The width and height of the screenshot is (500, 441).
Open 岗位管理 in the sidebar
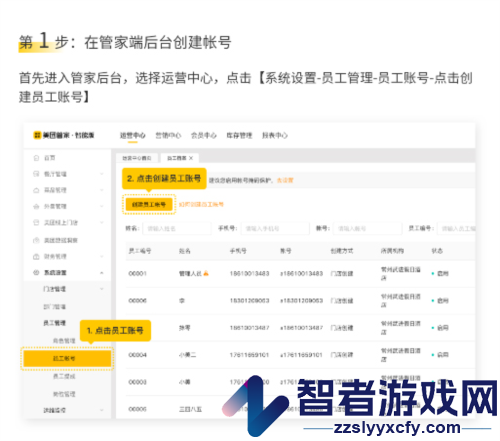64,394
